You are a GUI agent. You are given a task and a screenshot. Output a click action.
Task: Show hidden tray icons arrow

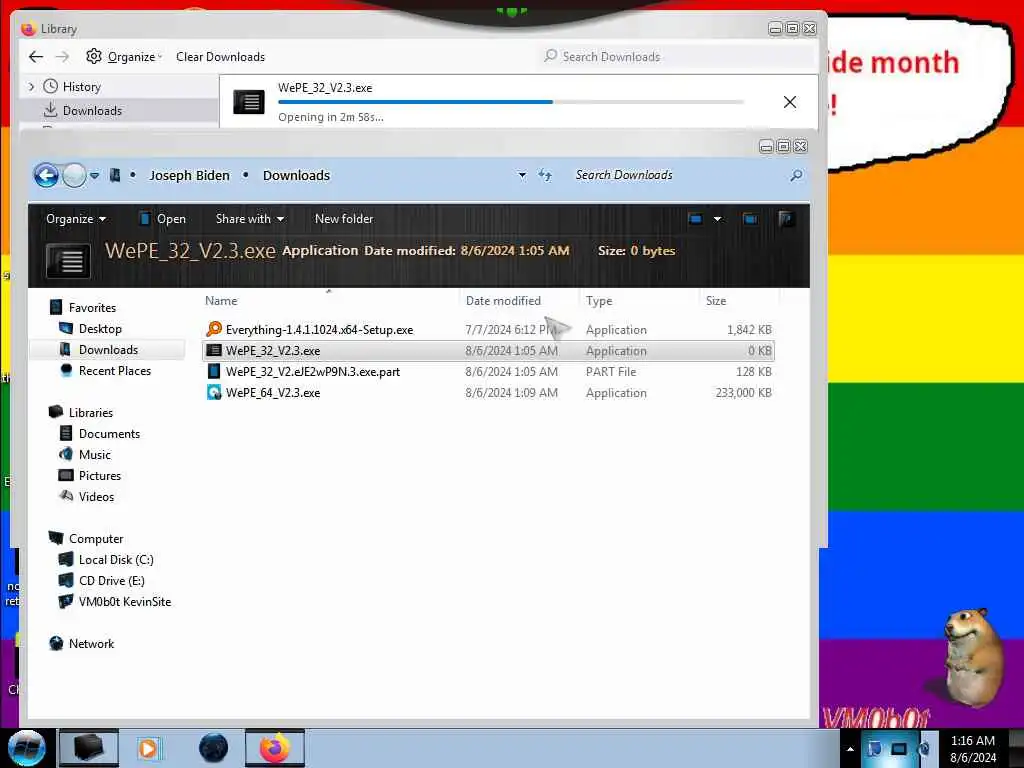(850, 749)
